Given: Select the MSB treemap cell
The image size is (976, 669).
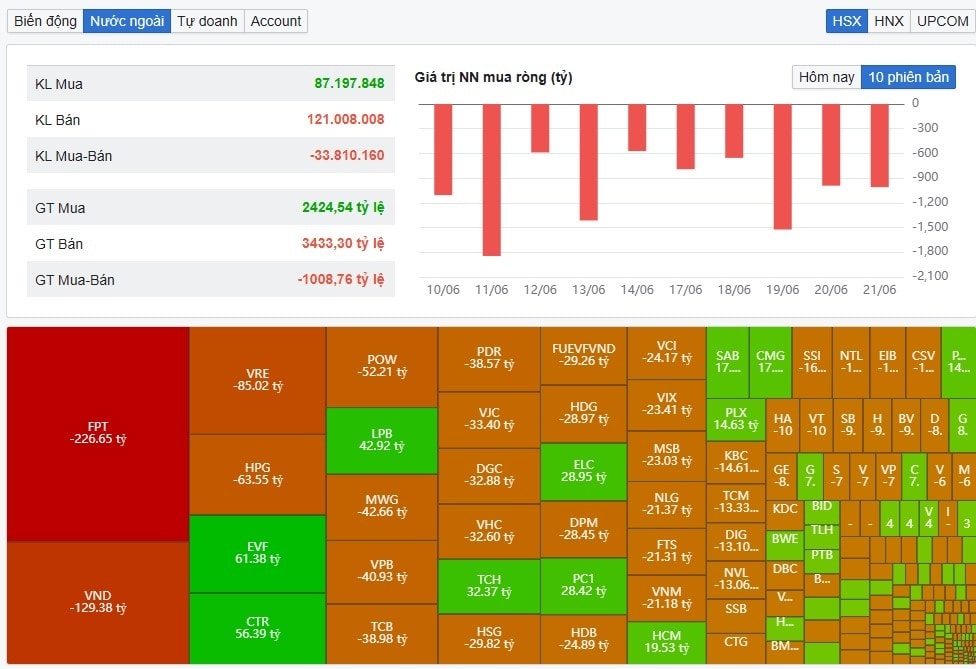Looking at the screenshot, I should click(x=667, y=456).
